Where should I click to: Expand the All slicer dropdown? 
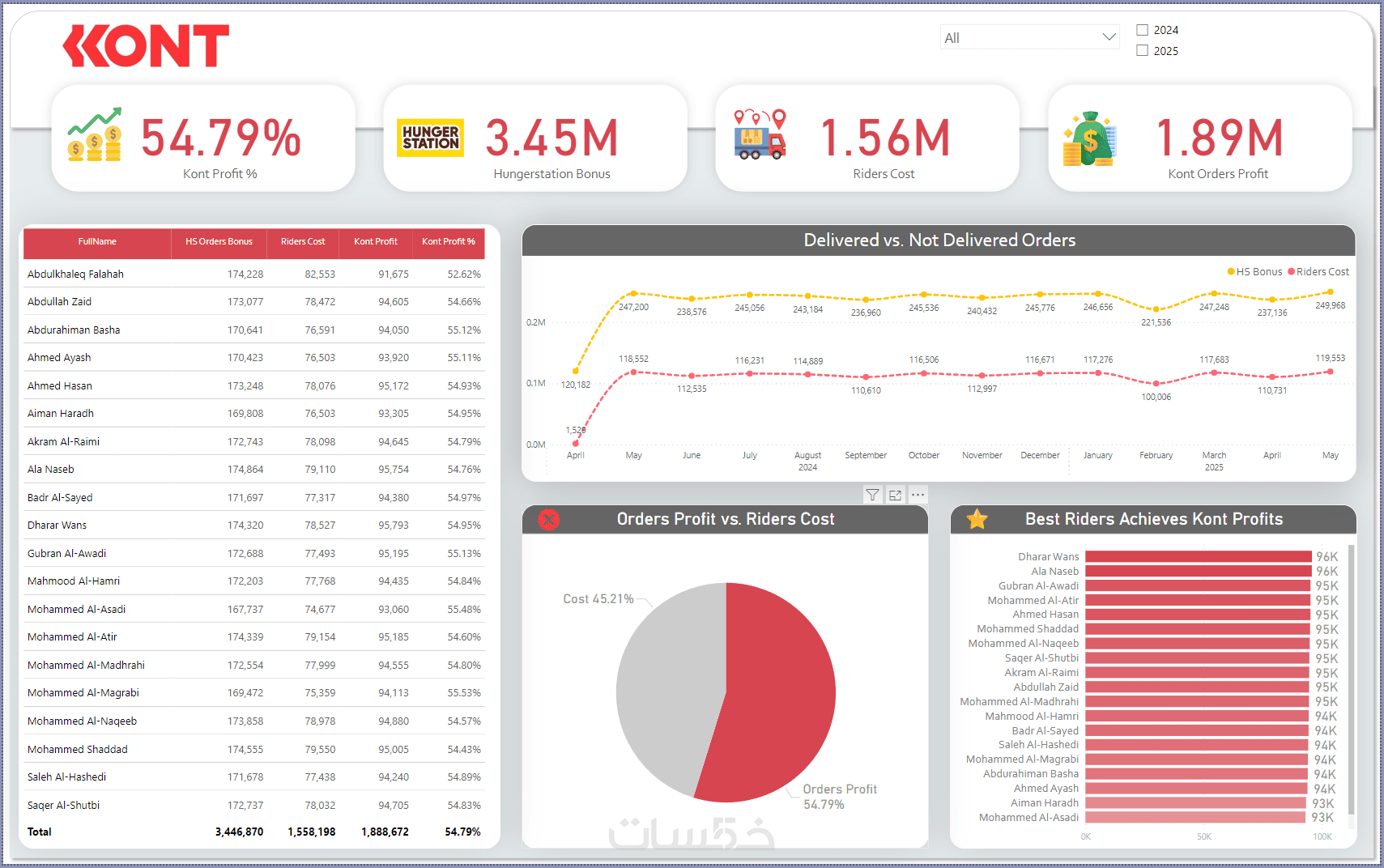1109,37
